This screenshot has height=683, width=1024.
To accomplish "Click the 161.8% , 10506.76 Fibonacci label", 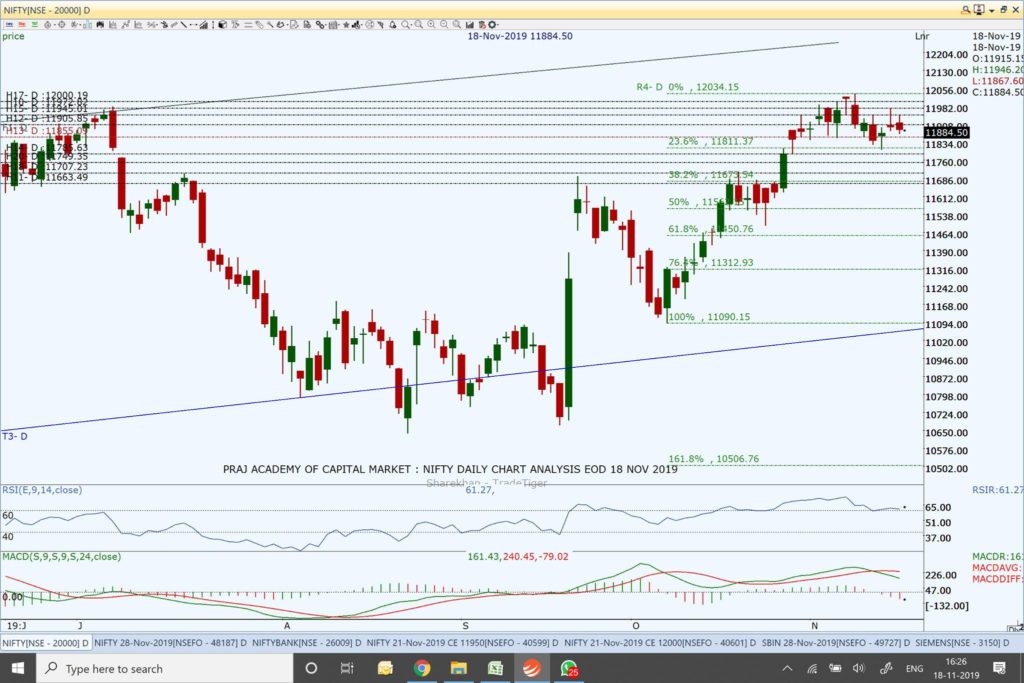I will pyautogui.click(x=714, y=458).
